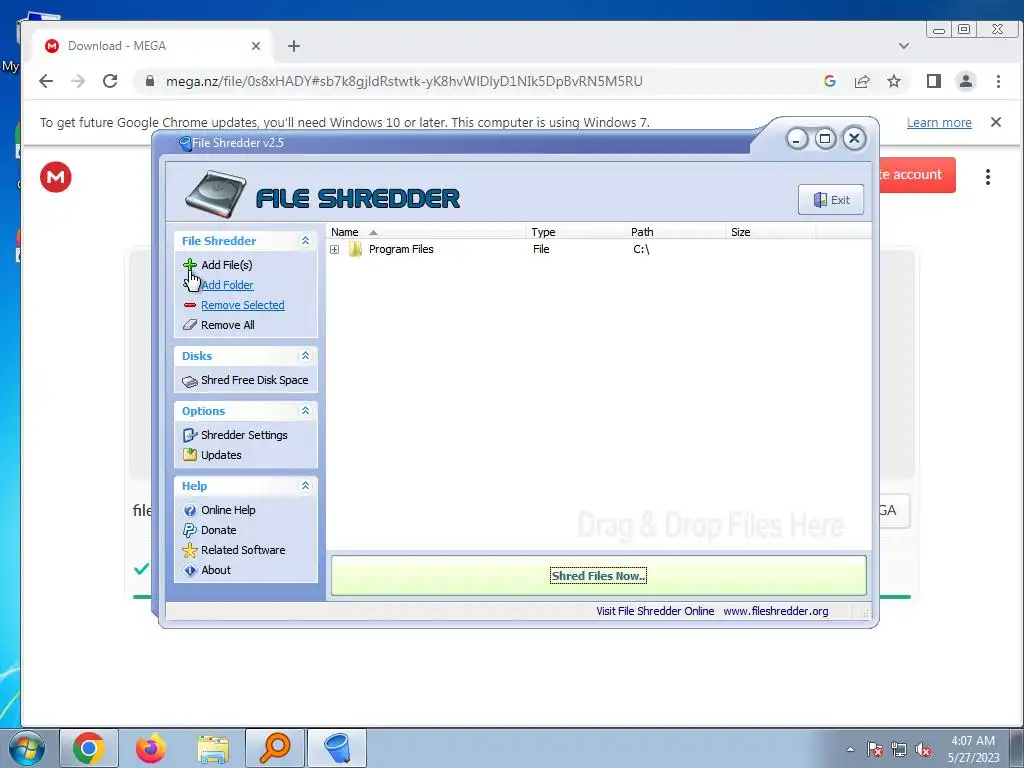Click the About info icon

(190, 570)
